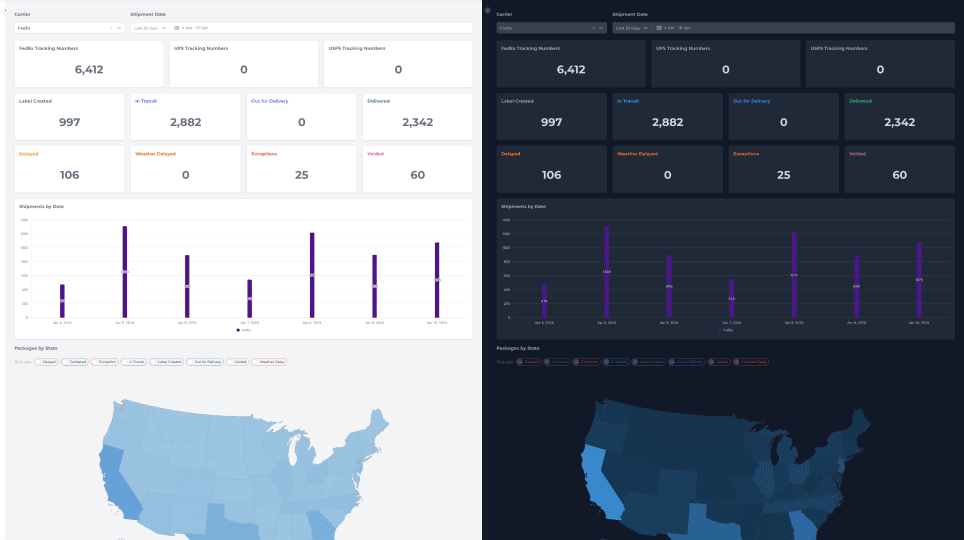Viewport: 964px width, 540px height.
Task: Open Last 30 days dropdown, light panel
Action: pyautogui.click(x=149, y=28)
